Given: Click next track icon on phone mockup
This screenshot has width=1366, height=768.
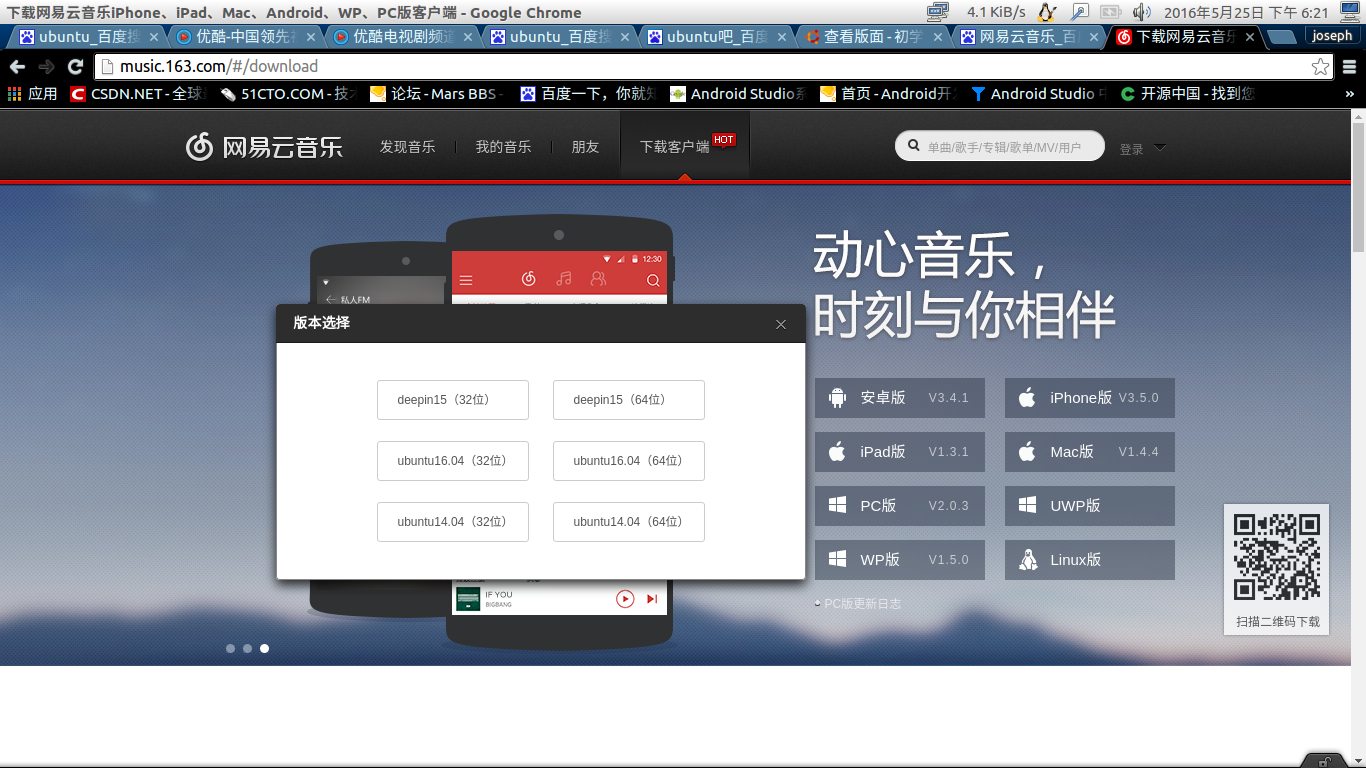Looking at the screenshot, I should pos(652,599).
